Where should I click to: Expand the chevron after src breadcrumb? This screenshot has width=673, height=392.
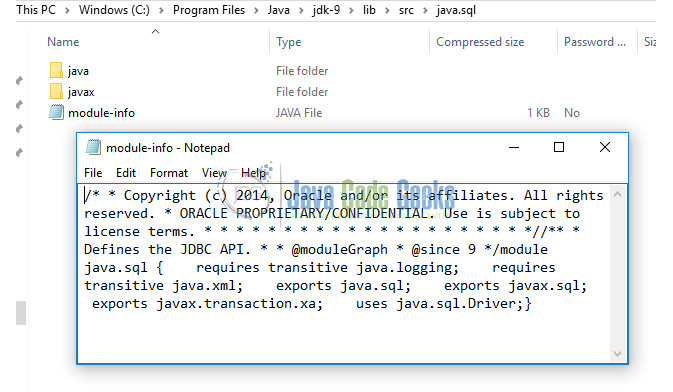click(425, 10)
